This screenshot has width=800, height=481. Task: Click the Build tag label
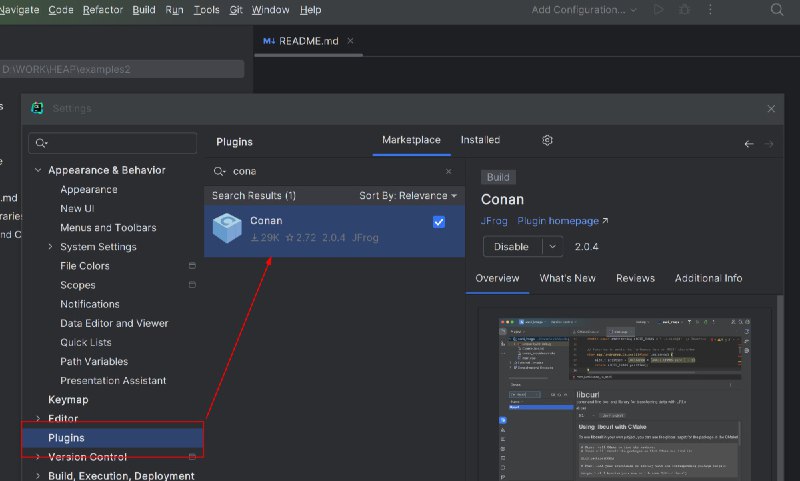[x=498, y=177]
